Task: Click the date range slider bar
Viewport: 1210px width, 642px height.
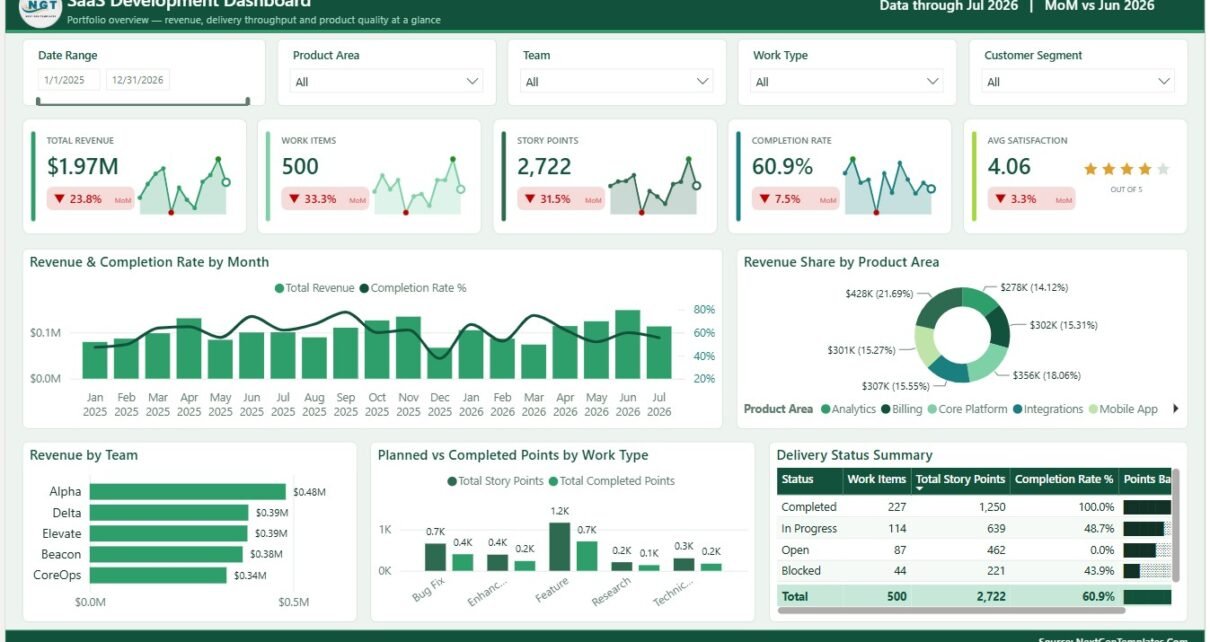Action: click(142, 101)
